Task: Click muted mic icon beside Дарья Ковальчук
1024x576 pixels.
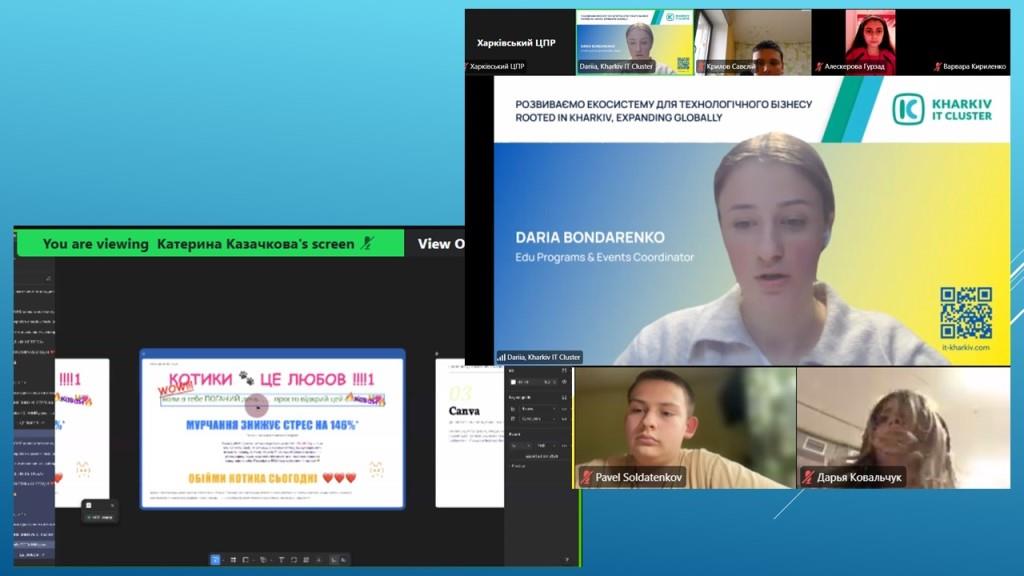Action: tap(808, 478)
